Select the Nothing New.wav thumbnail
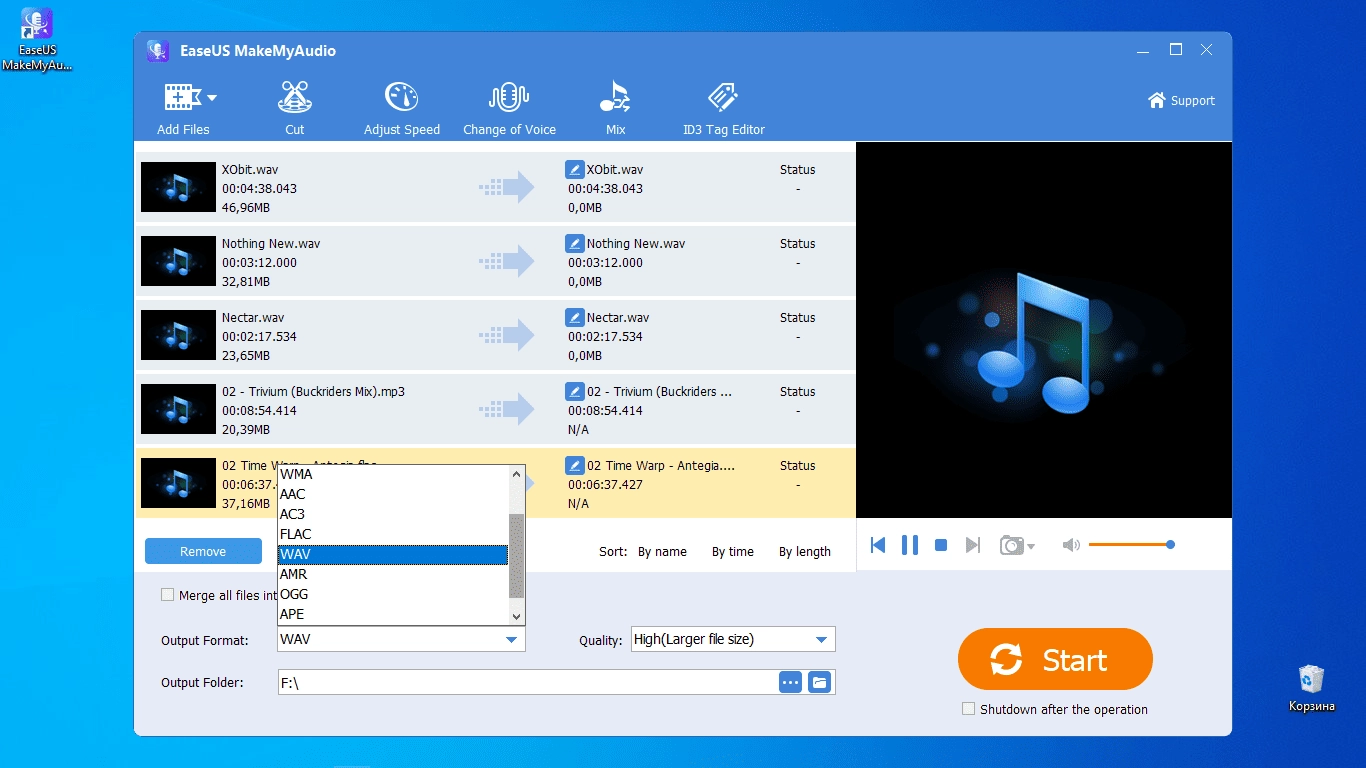 [178, 261]
